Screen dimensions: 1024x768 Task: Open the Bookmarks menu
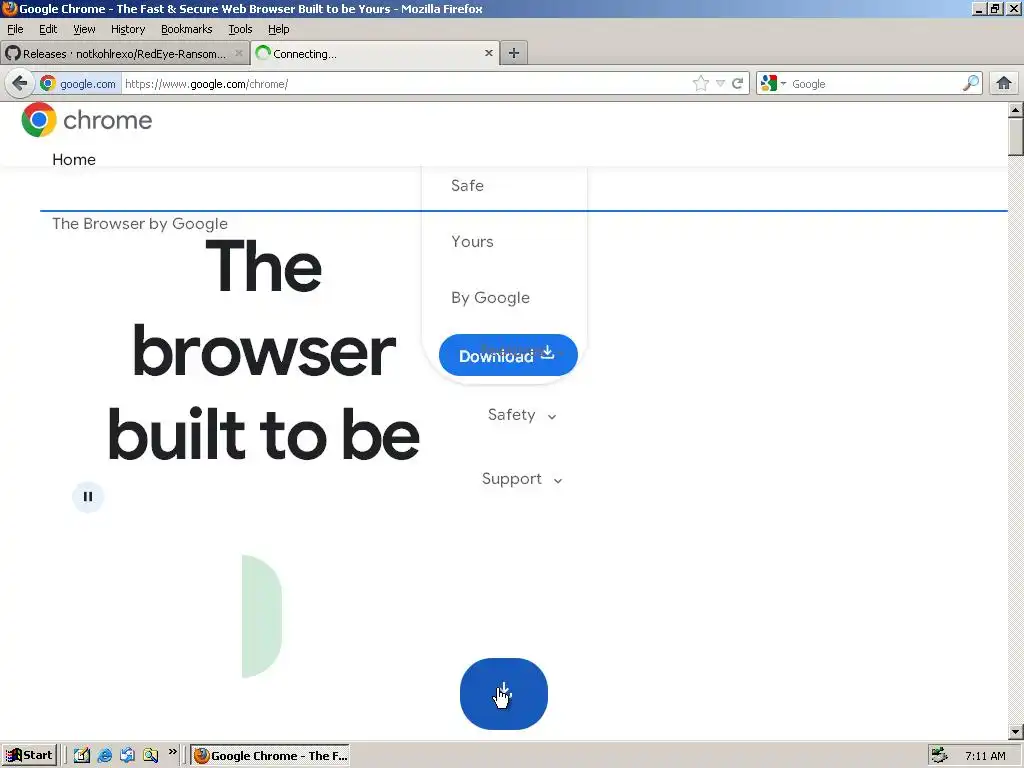(x=187, y=29)
